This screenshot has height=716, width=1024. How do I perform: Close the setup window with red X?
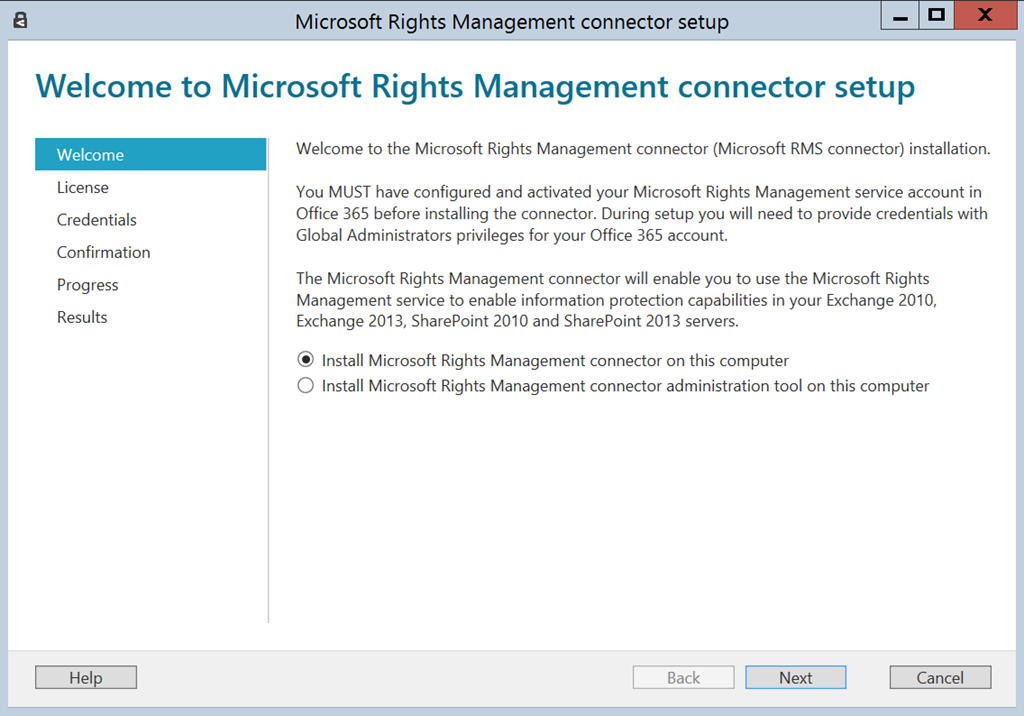(x=984, y=16)
